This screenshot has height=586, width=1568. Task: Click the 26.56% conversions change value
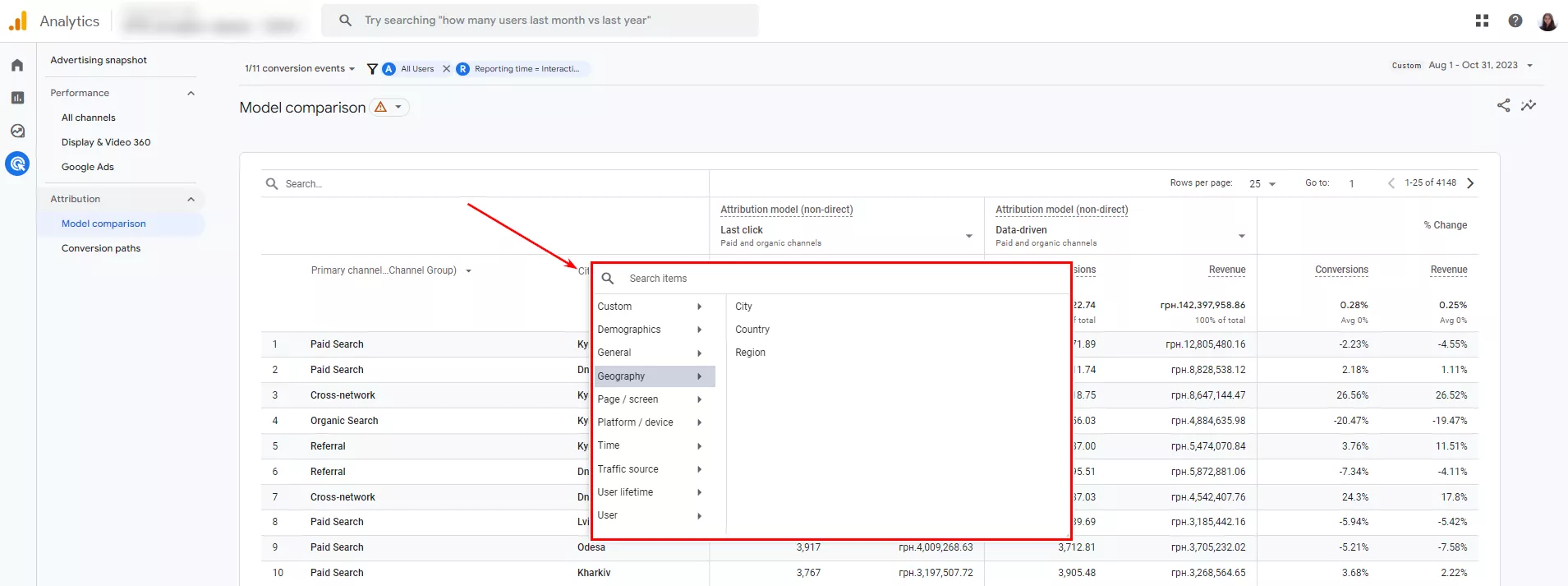1352,395
